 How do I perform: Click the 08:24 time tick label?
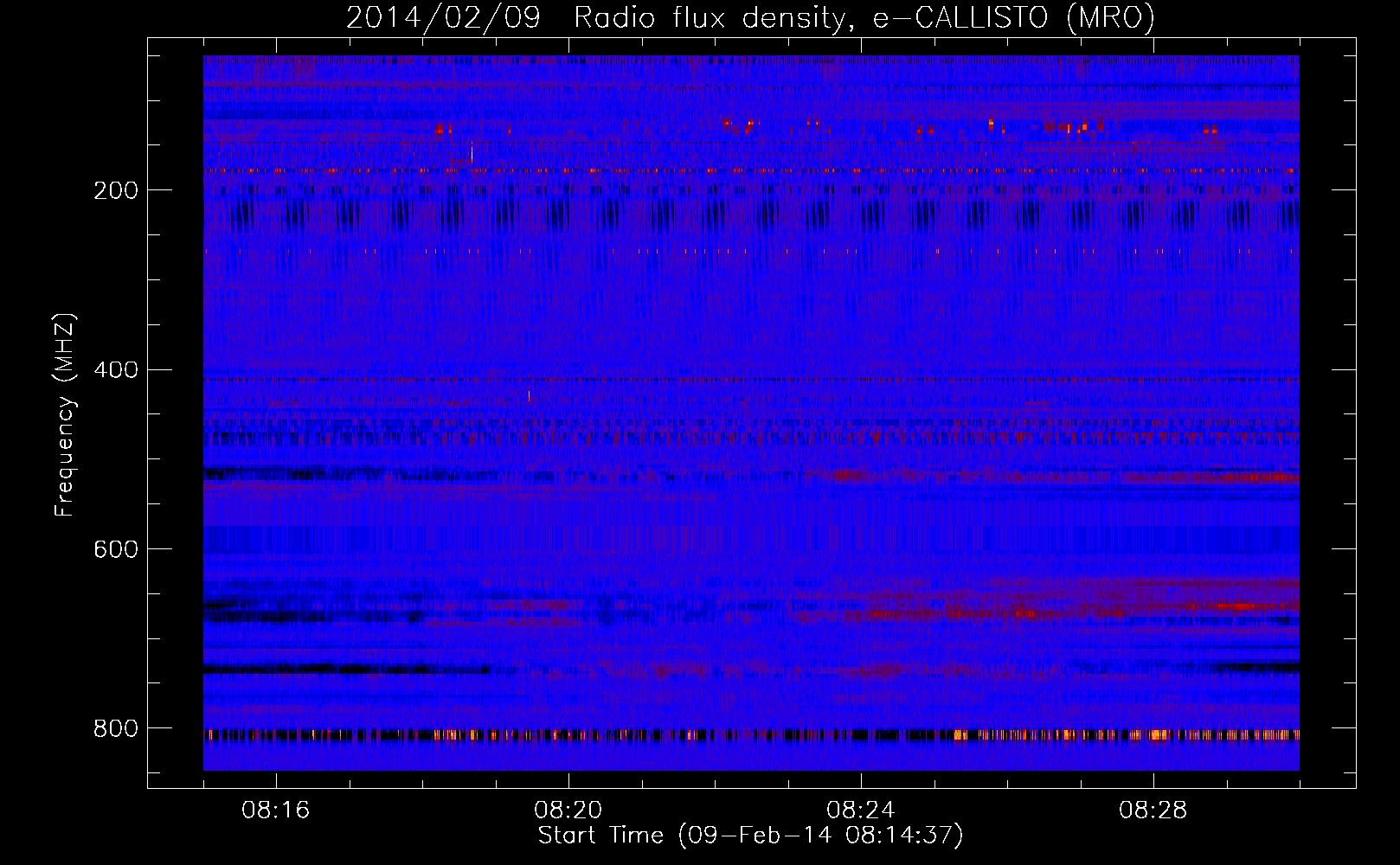point(861,811)
